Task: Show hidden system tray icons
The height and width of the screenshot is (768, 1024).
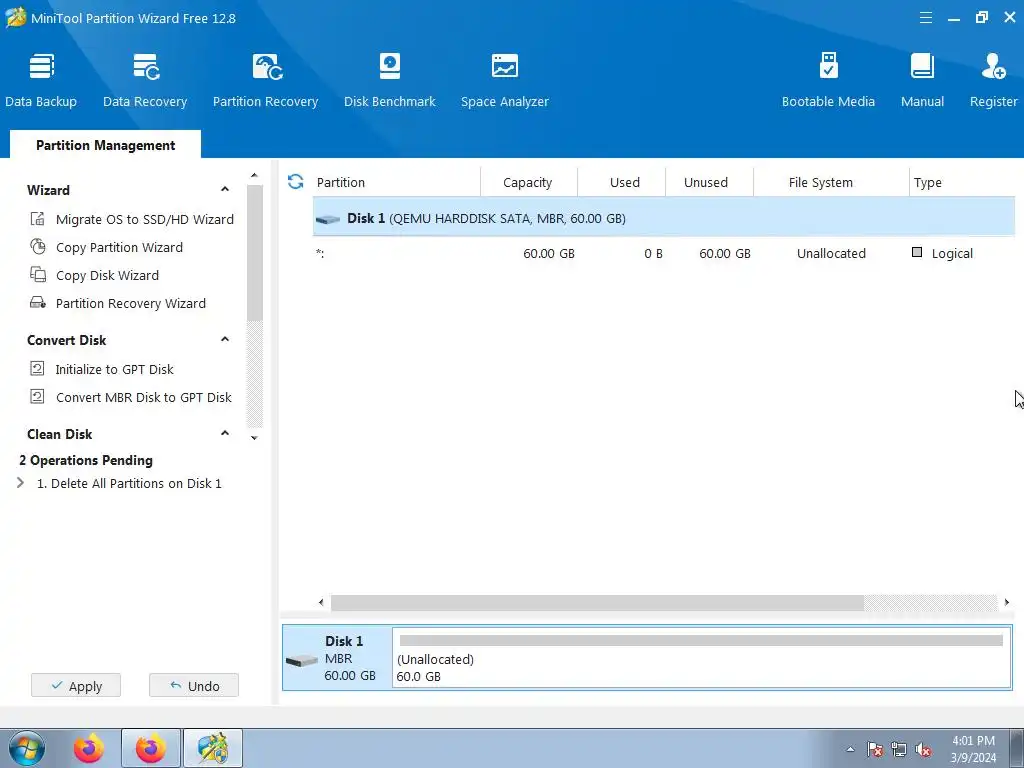Action: coord(850,750)
